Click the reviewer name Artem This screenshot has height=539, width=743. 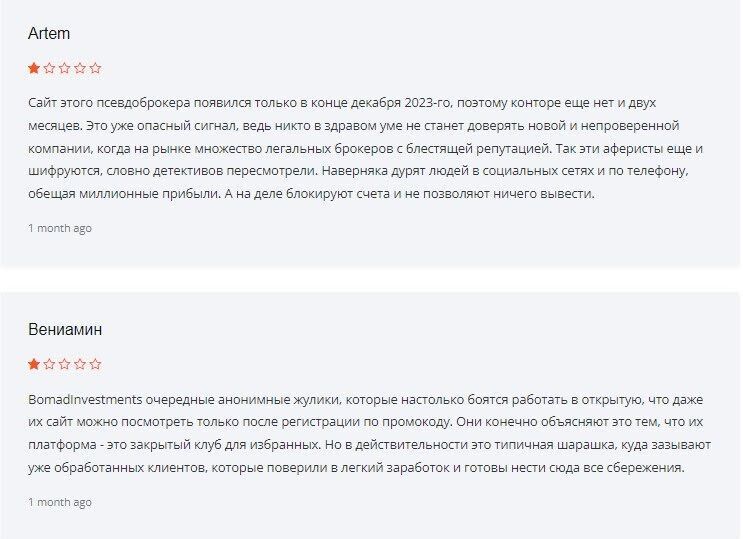coord(49,34)
